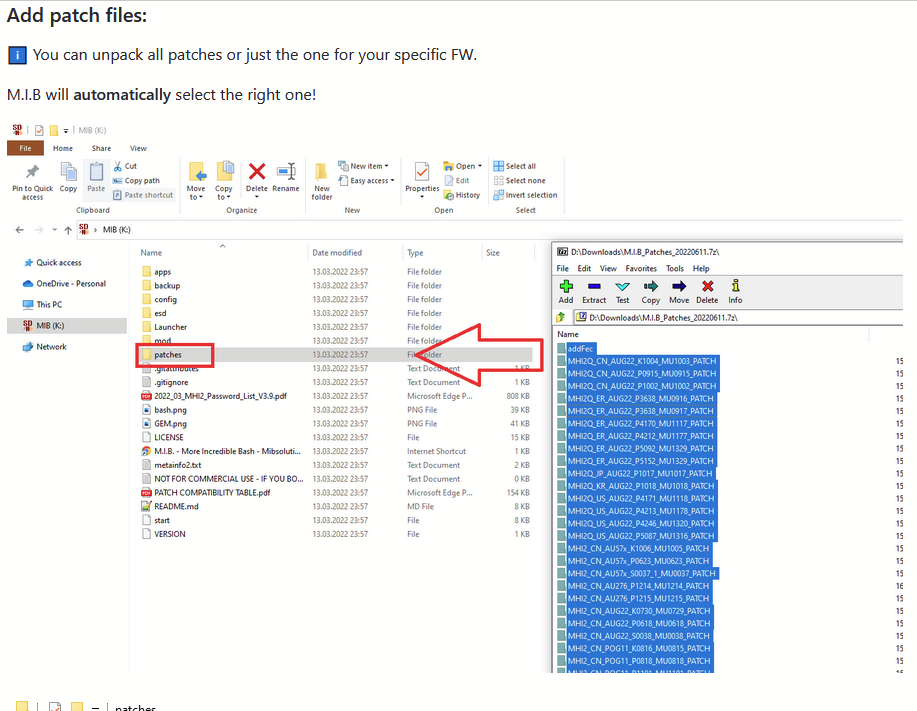Click the Invert selection button
The image size is (917, 711).
pos(531,194)
